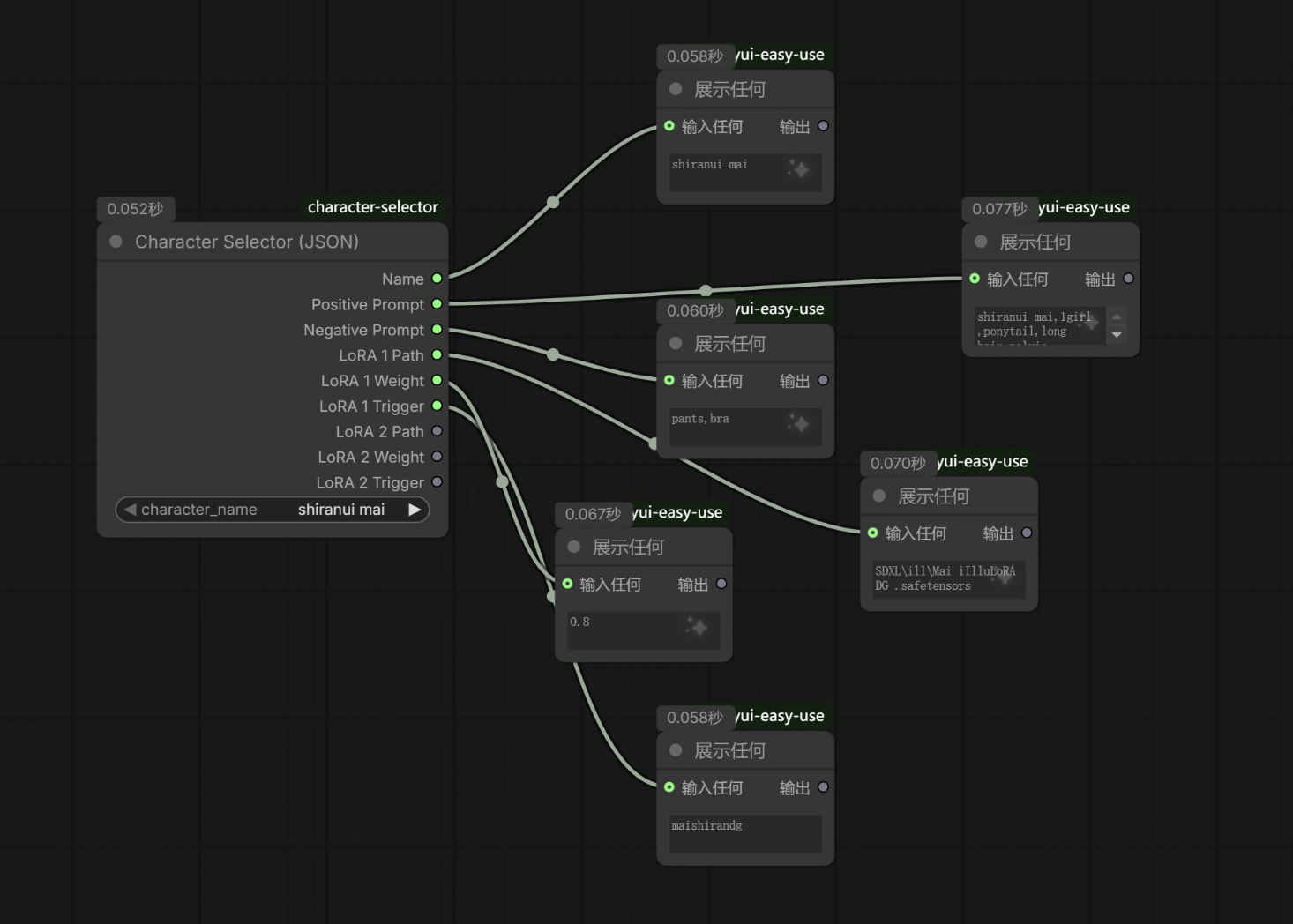Click the '0.070秒' execution time badge

[x=898, y=463]
